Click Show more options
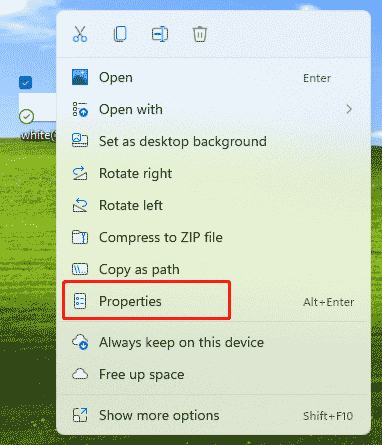 coord(213,415)
